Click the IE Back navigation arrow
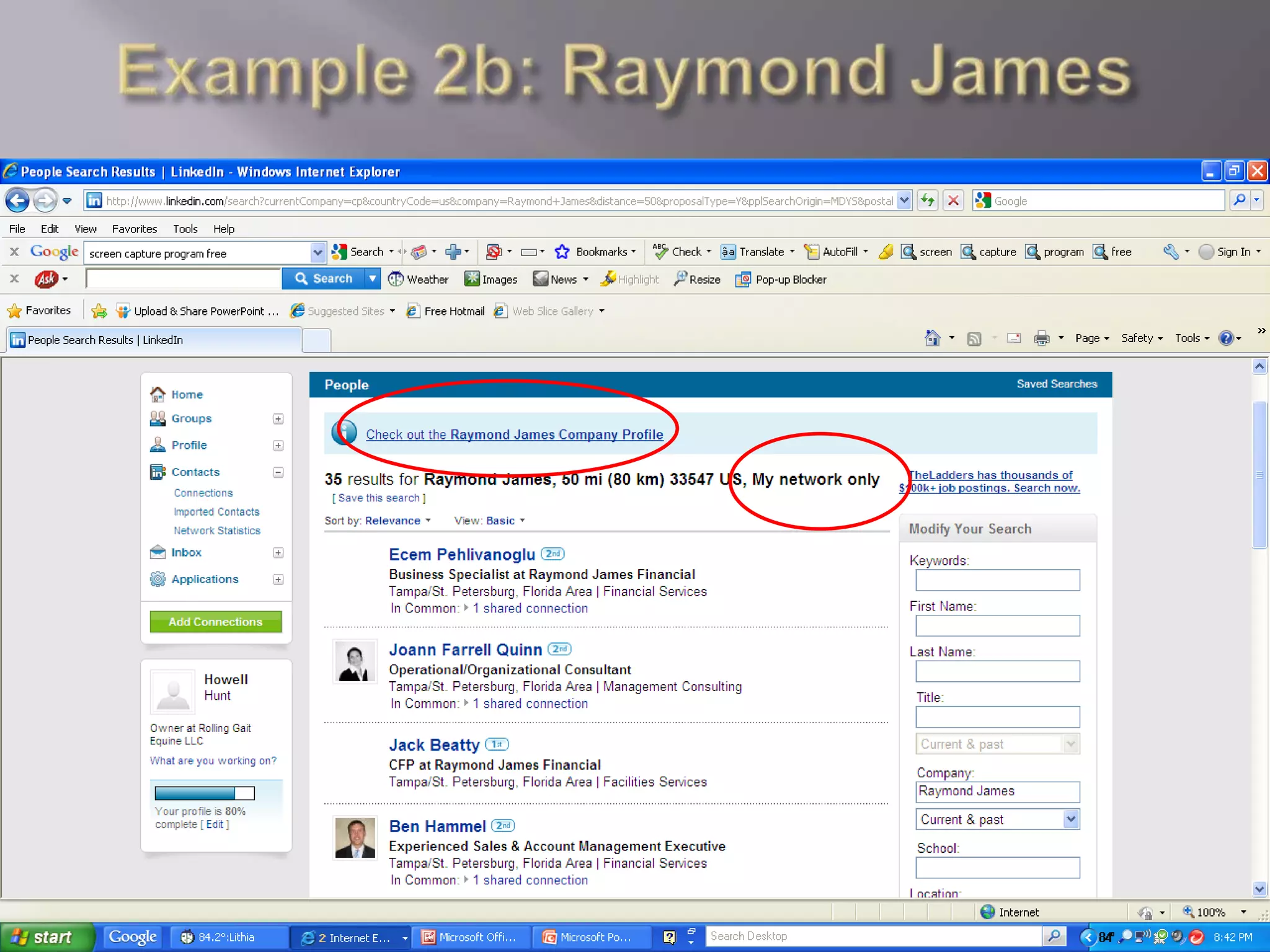 [x=17, y=201]
